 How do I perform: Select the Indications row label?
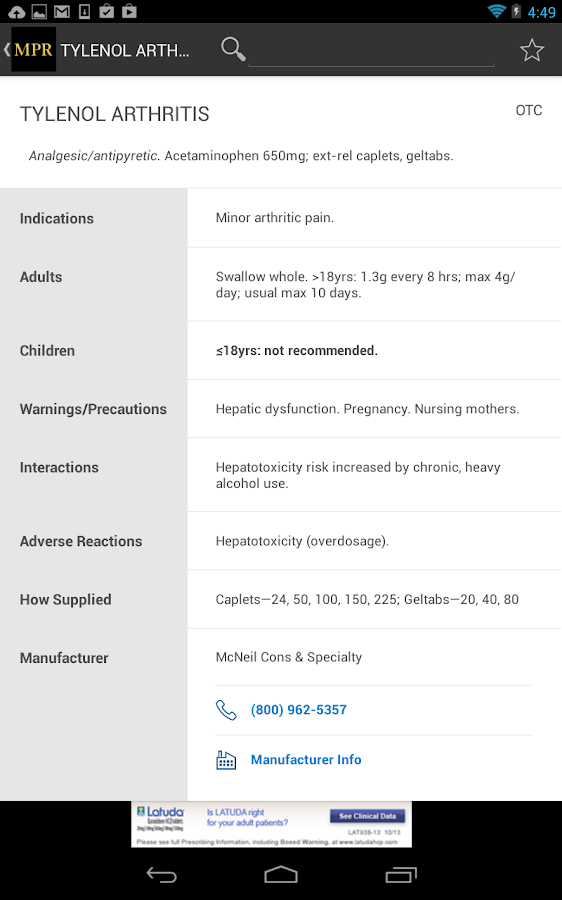click(57, 219)
